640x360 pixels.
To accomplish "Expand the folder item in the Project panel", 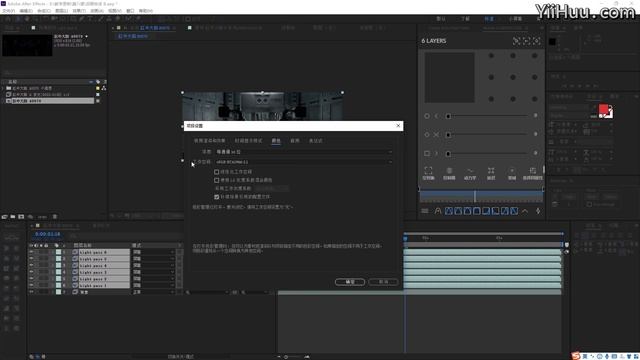I will pyautogui.click(x=3, y=88).
